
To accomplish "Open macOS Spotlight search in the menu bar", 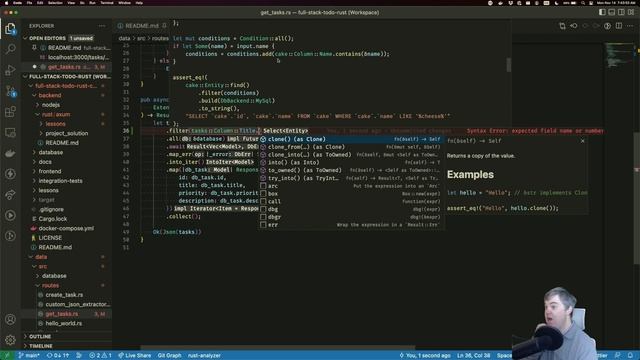I will click(x=582, y=3).
